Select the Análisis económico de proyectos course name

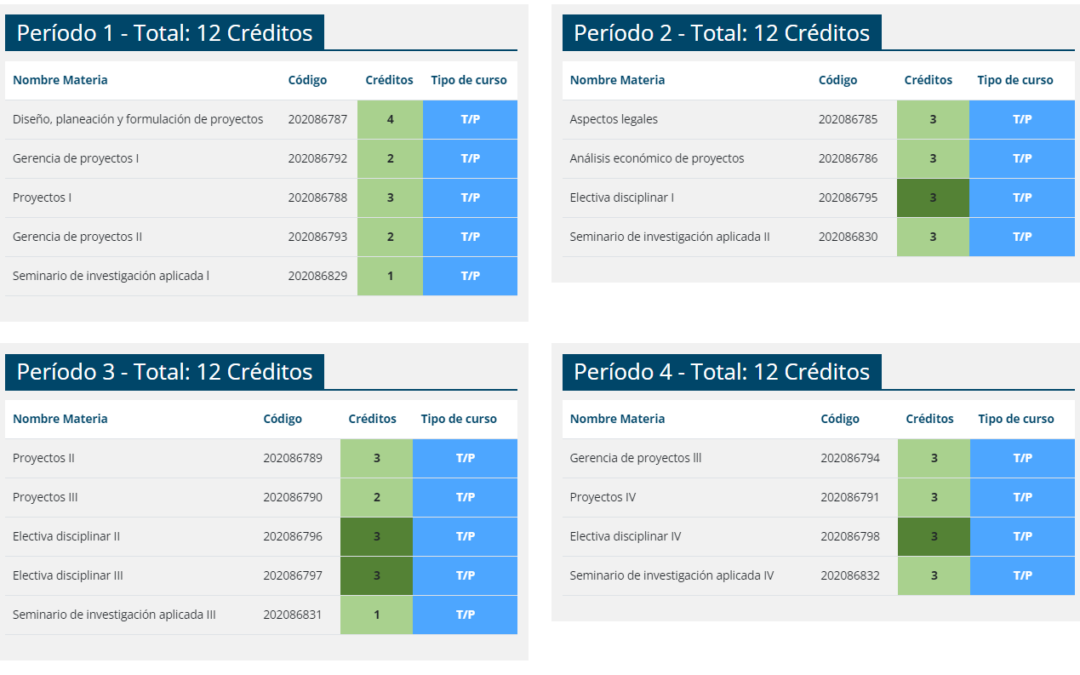(x=657, y=158)
